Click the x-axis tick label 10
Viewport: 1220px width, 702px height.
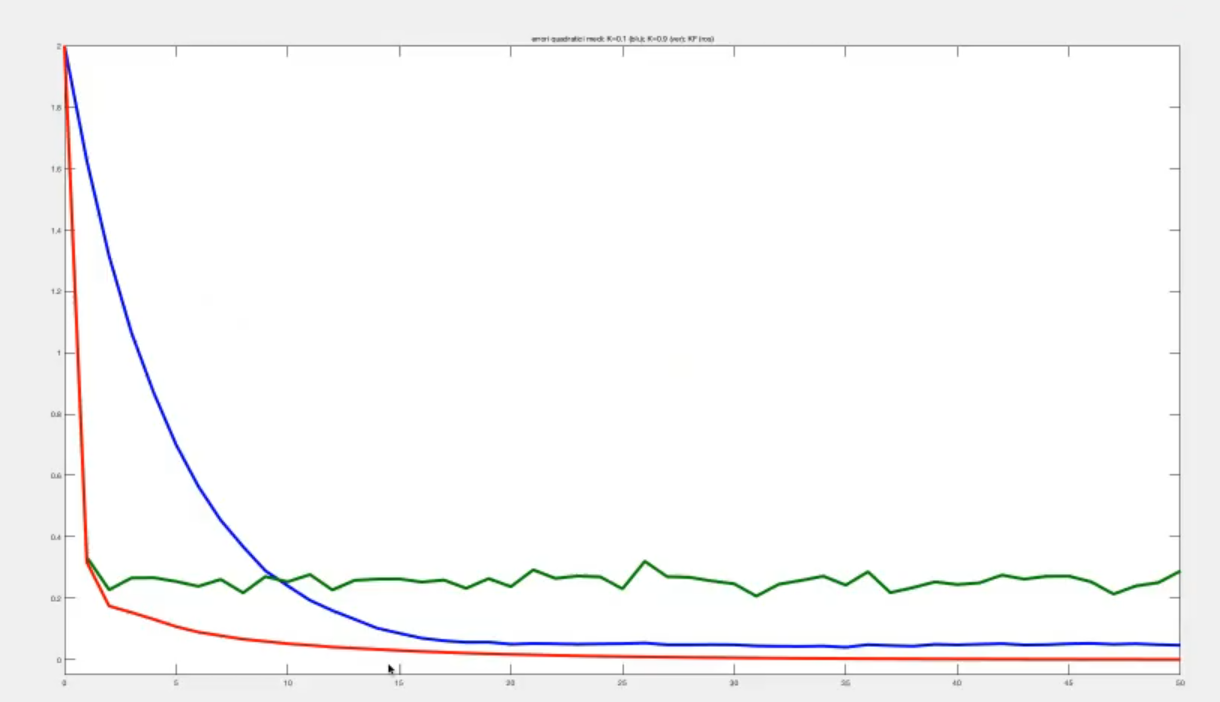pos(287,683)
